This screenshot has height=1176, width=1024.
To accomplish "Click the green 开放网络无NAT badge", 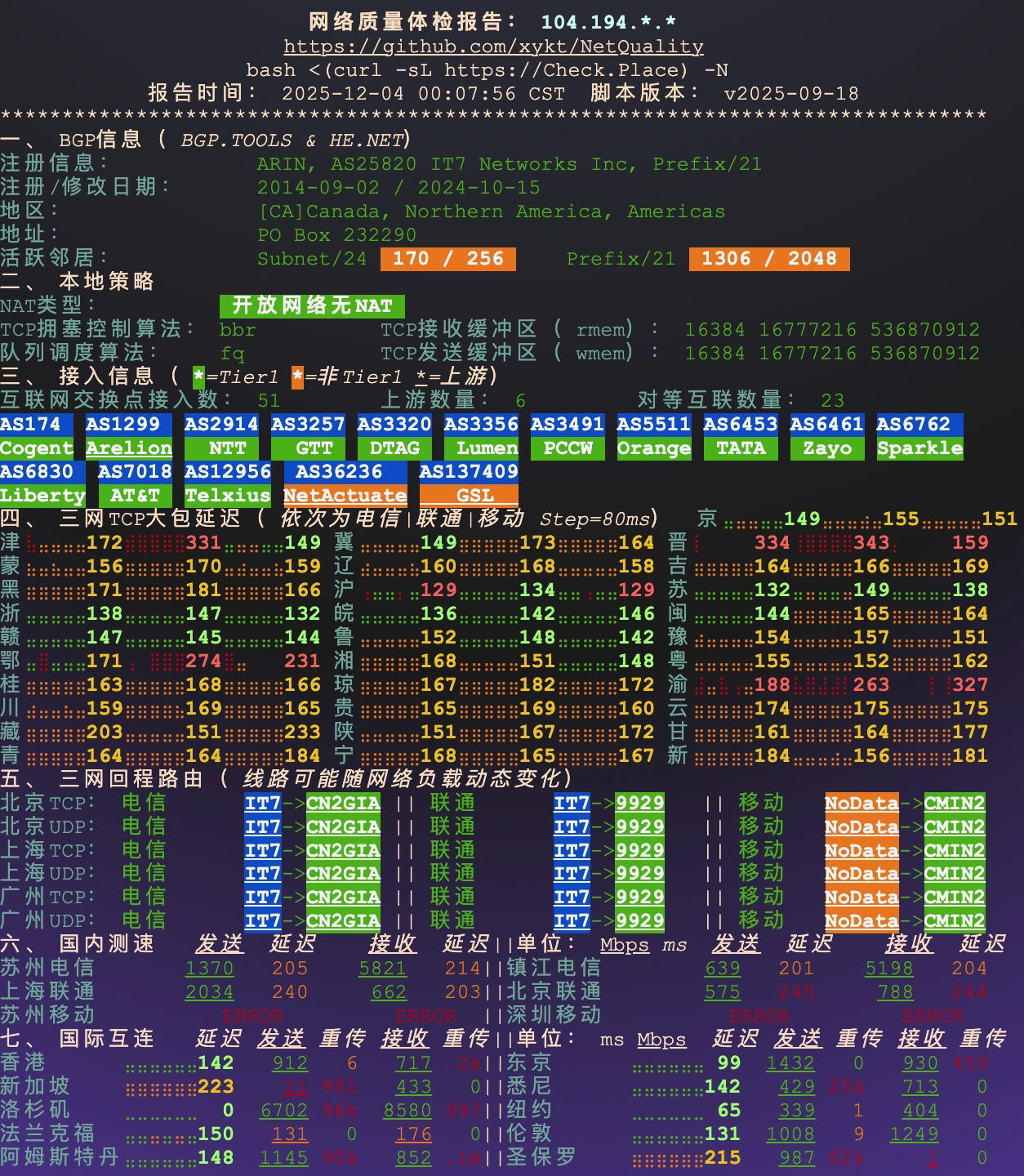I will point(312,305).
